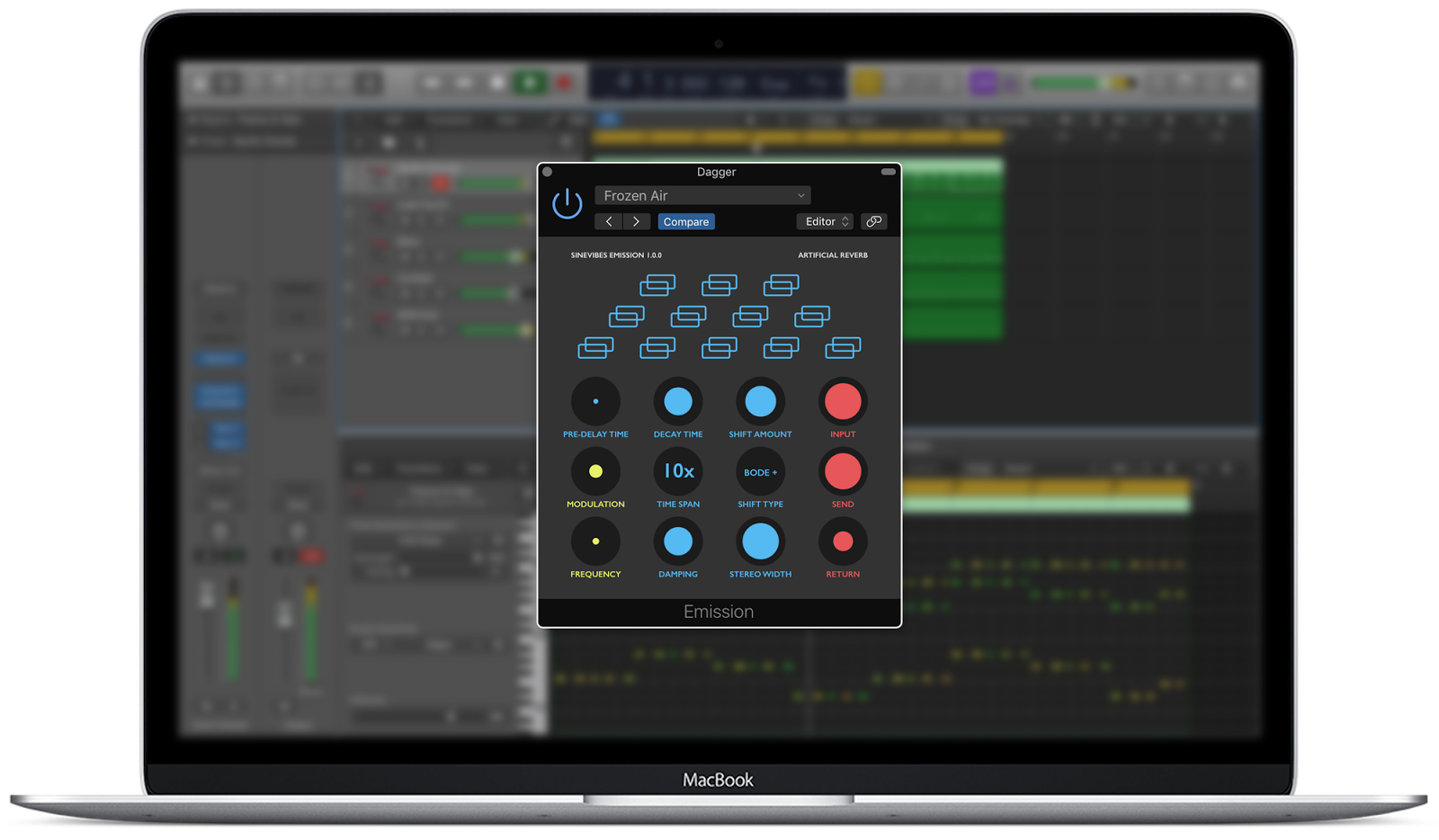Click the purple count-in button in Logic toolbar
This screenshot has width=1439, height=840.
[983, 84]
